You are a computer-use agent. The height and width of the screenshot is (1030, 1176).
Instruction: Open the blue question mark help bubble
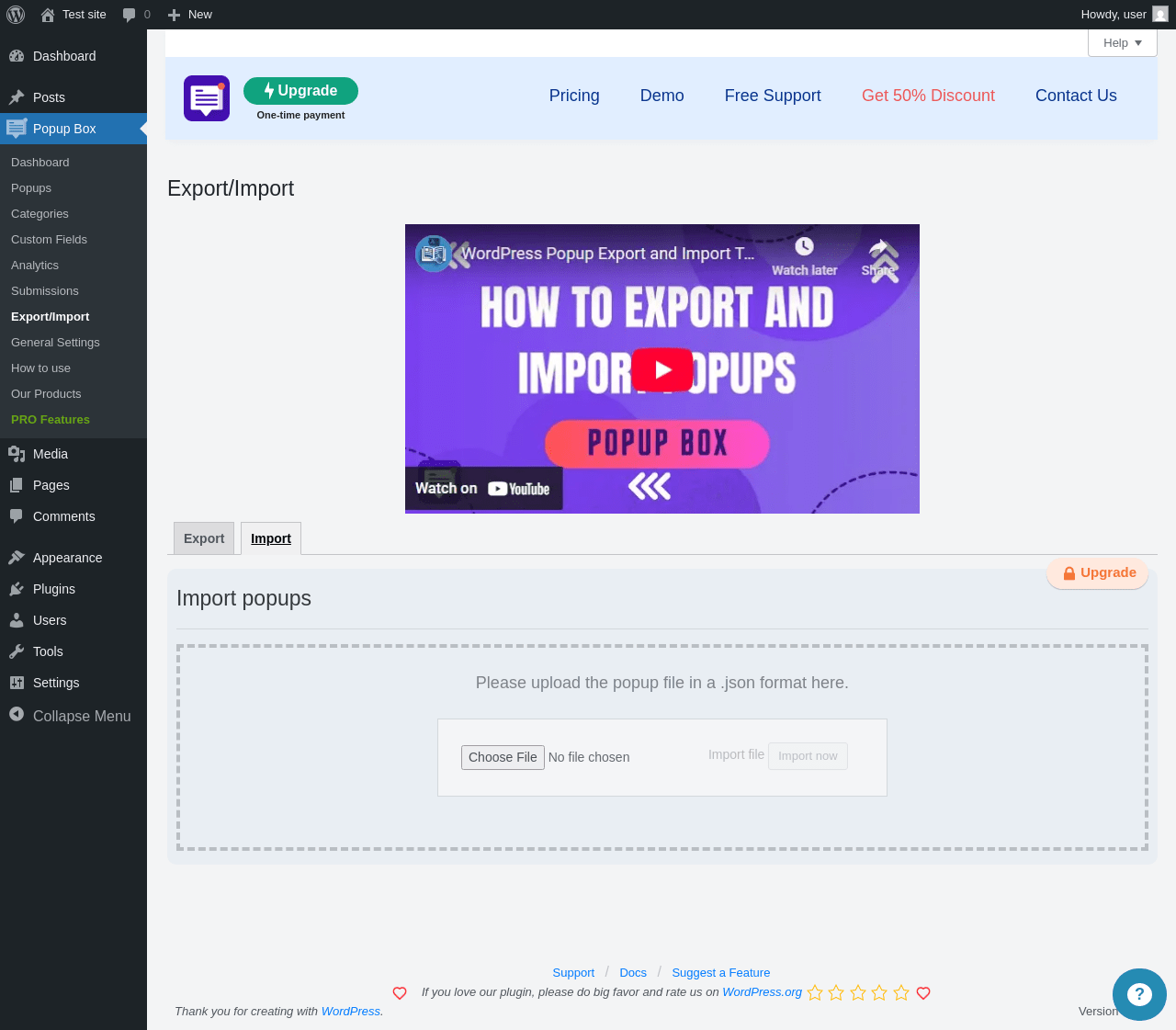pos(1139,994)
